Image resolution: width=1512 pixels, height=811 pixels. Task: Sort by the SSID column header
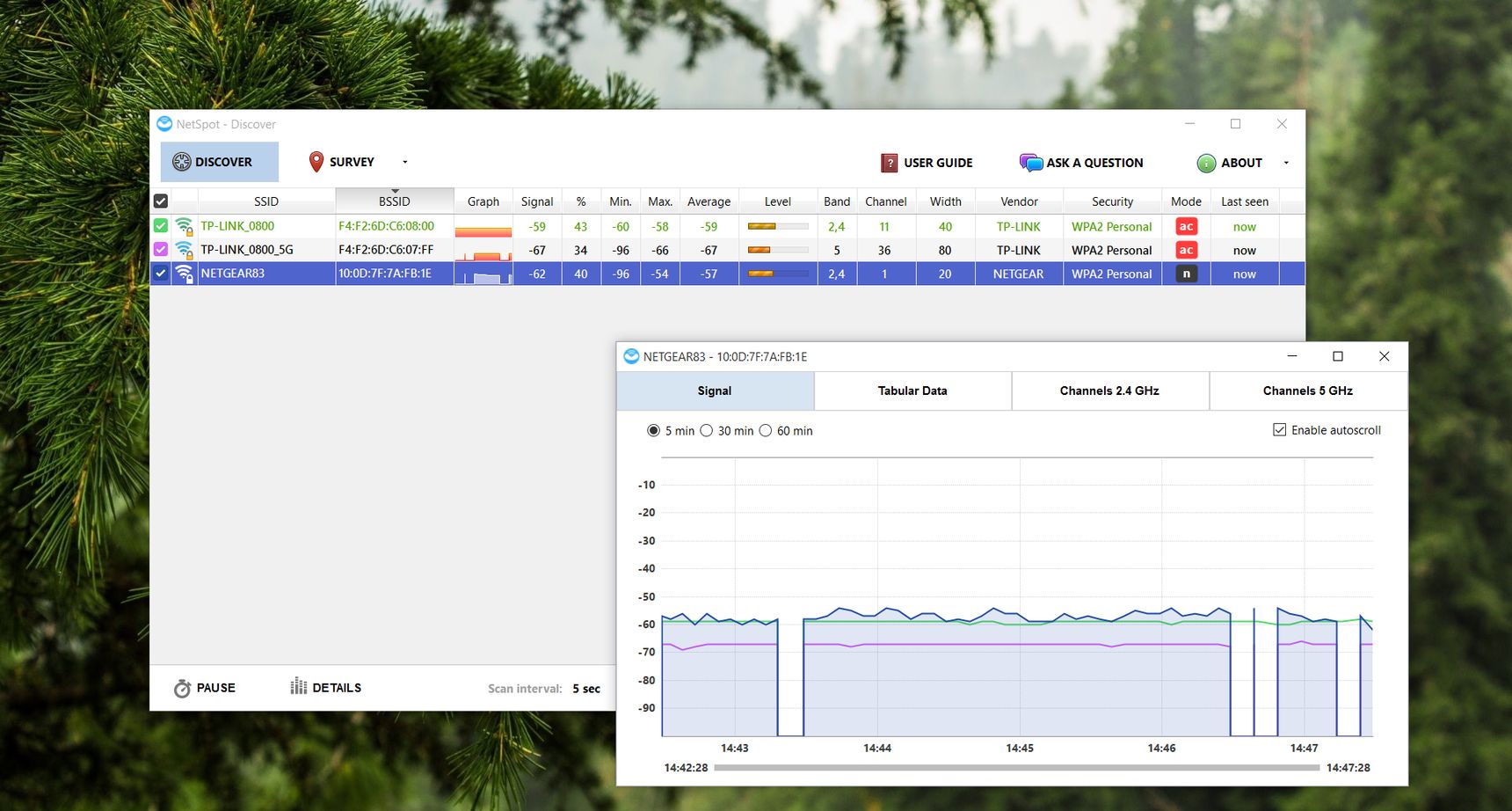(266, 201)
